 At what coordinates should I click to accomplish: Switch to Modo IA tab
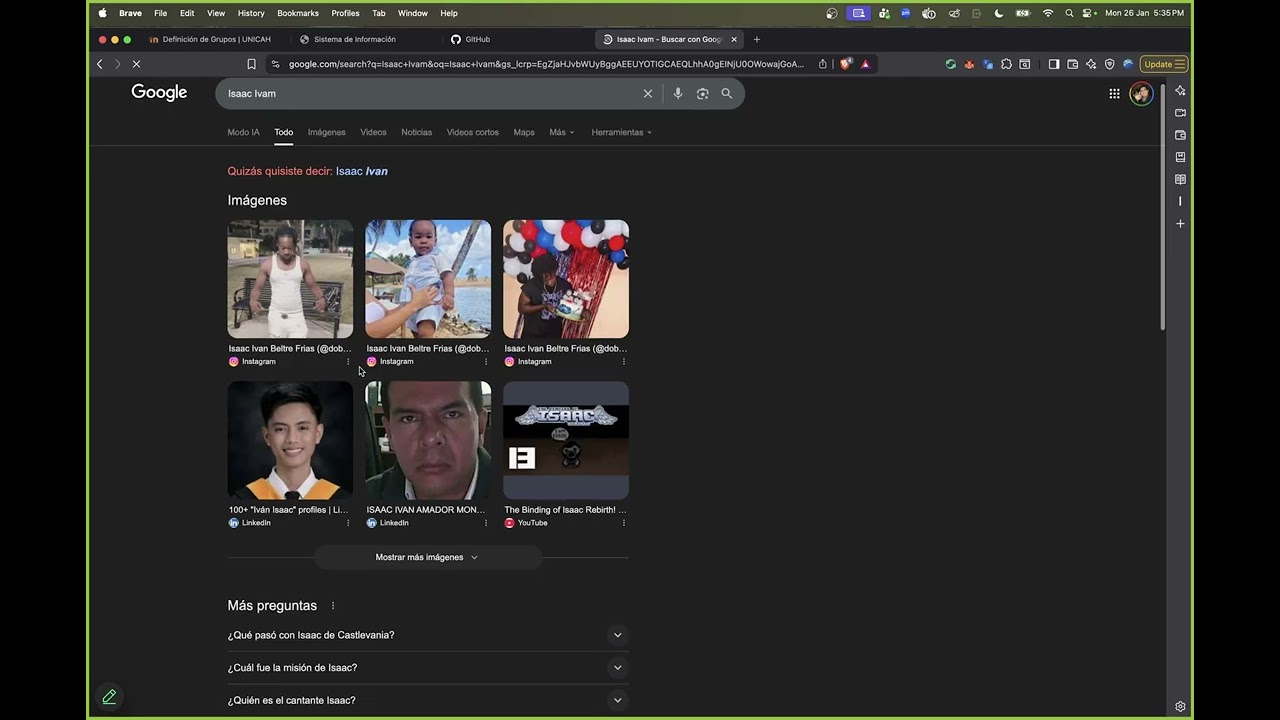243,132
